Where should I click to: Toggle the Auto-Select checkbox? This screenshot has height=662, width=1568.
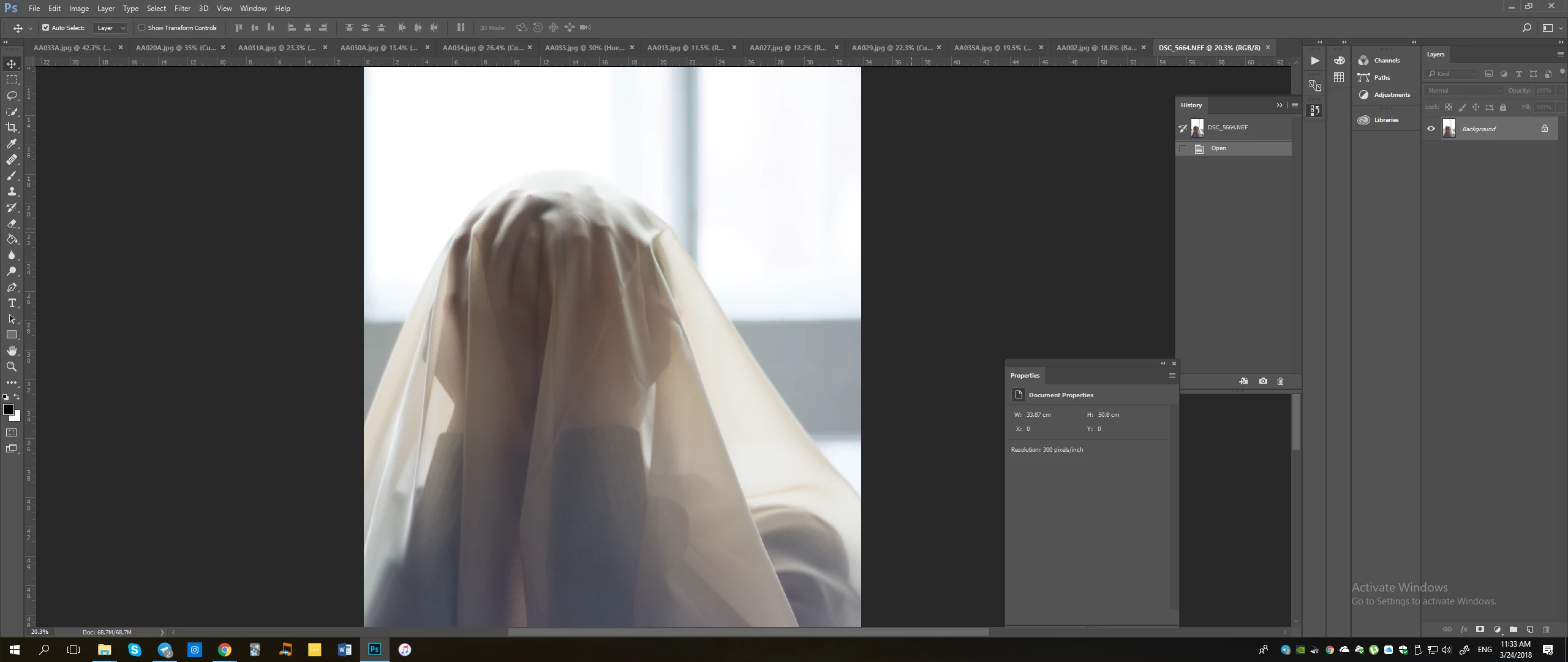pyautogui.click(x=45, y=28)
